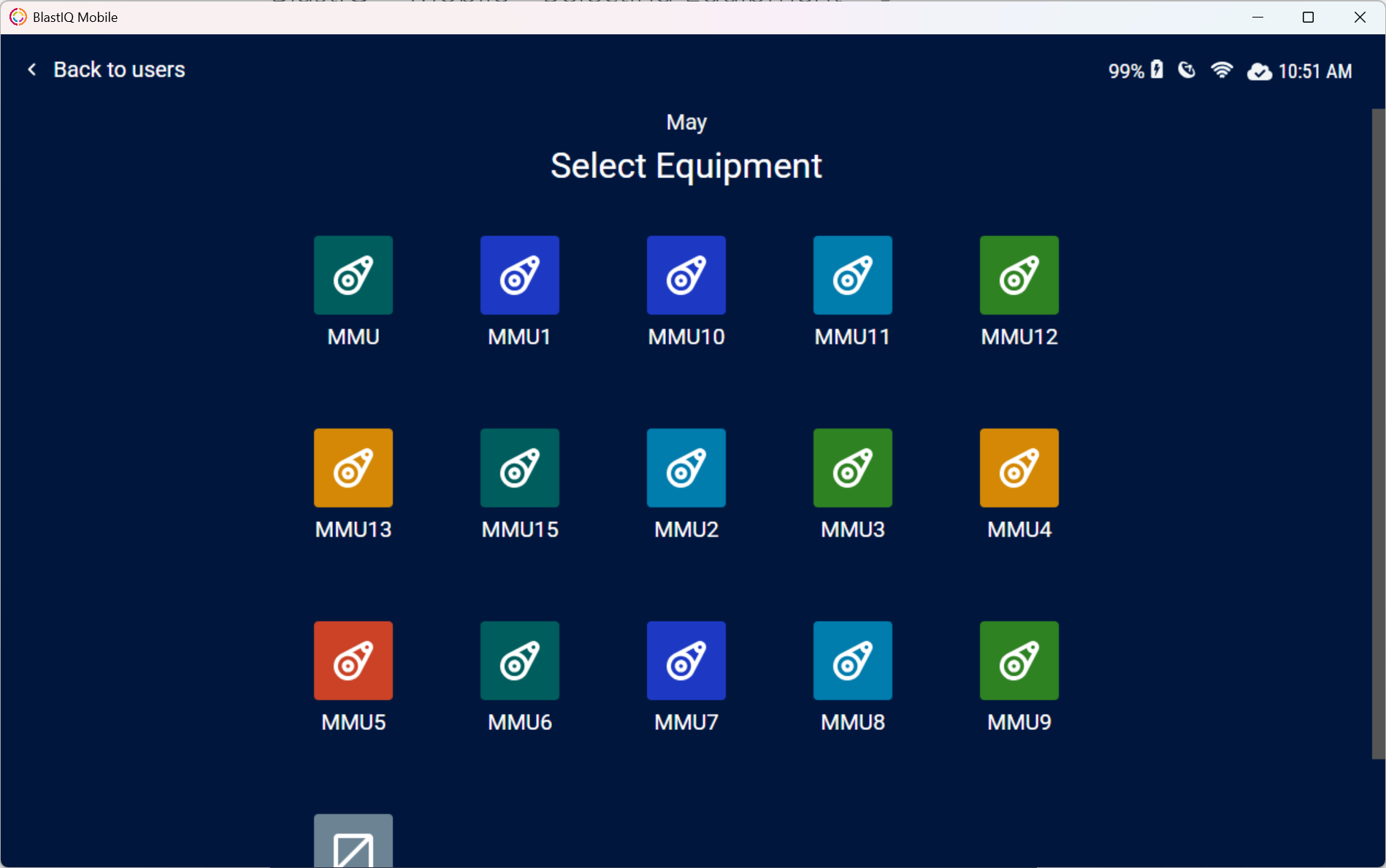1386x868 pixels.
Task: Tap the Wi-Fi signal icon
Action: (1222, 70)
